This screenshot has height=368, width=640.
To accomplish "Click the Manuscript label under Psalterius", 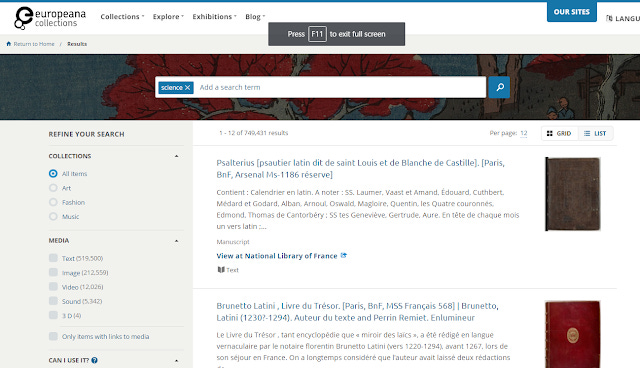I will 233,242.
